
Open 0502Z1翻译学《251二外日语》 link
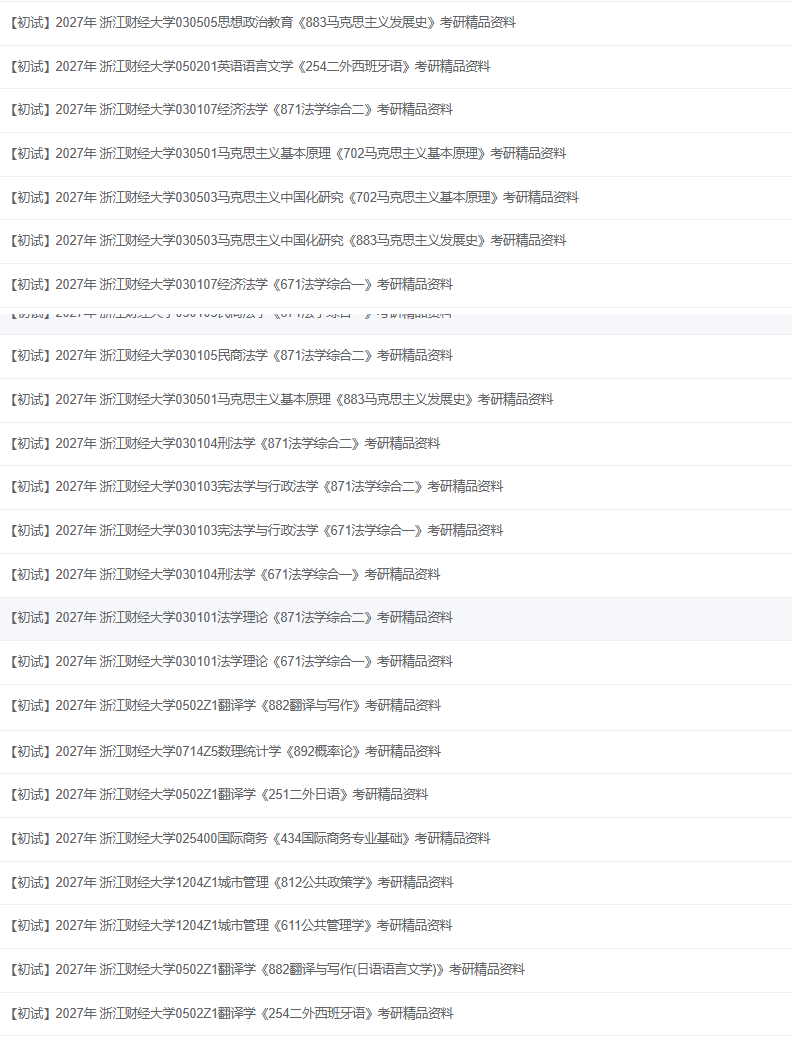click(x=219, y=794)
